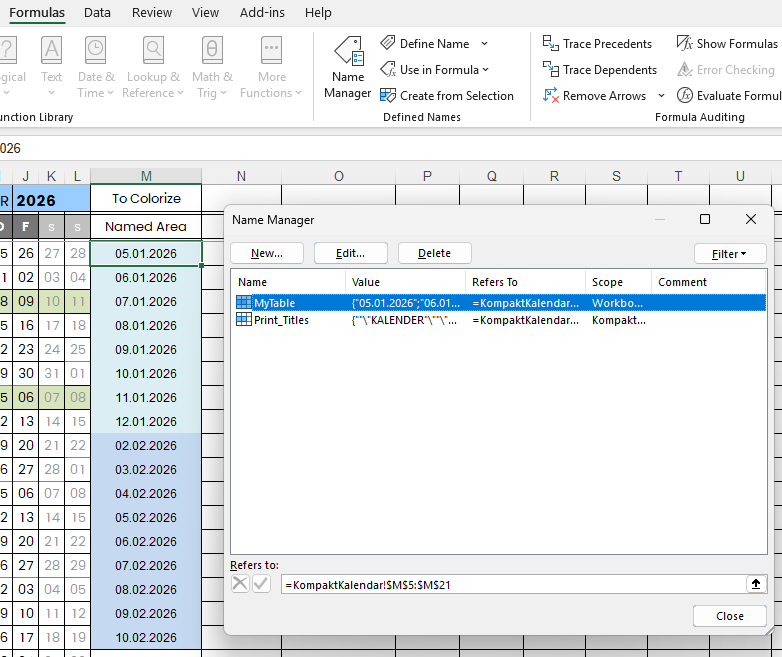Expand the Use in Formula dropdown
Image resolution: width=782 pixels, height=657 pixels.
(x=486, y=70)
